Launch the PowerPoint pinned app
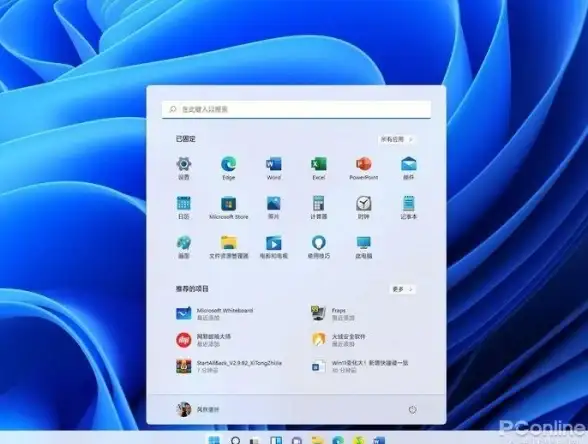The width and height of the screenshot is (588, 444). (x=363, y=168)
